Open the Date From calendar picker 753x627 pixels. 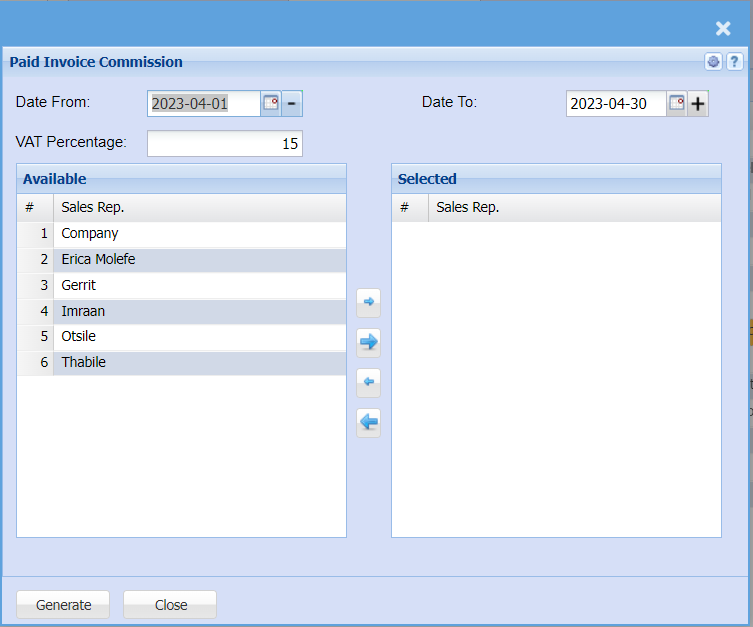pyautogui.click(x=270, y=103)
